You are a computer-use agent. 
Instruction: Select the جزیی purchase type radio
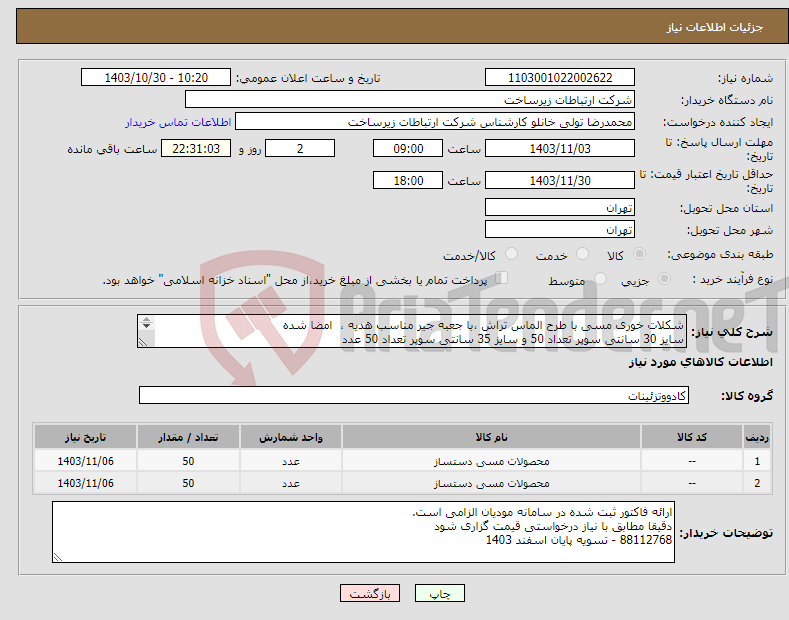point(664,279)
